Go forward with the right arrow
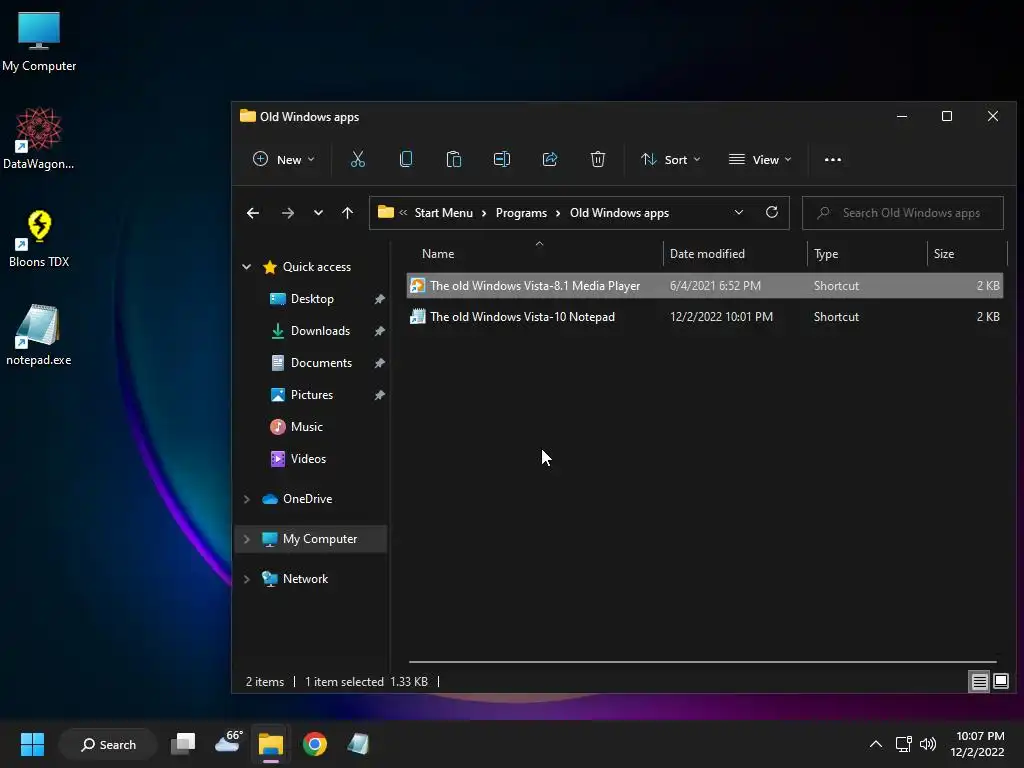 coord(287,213)
